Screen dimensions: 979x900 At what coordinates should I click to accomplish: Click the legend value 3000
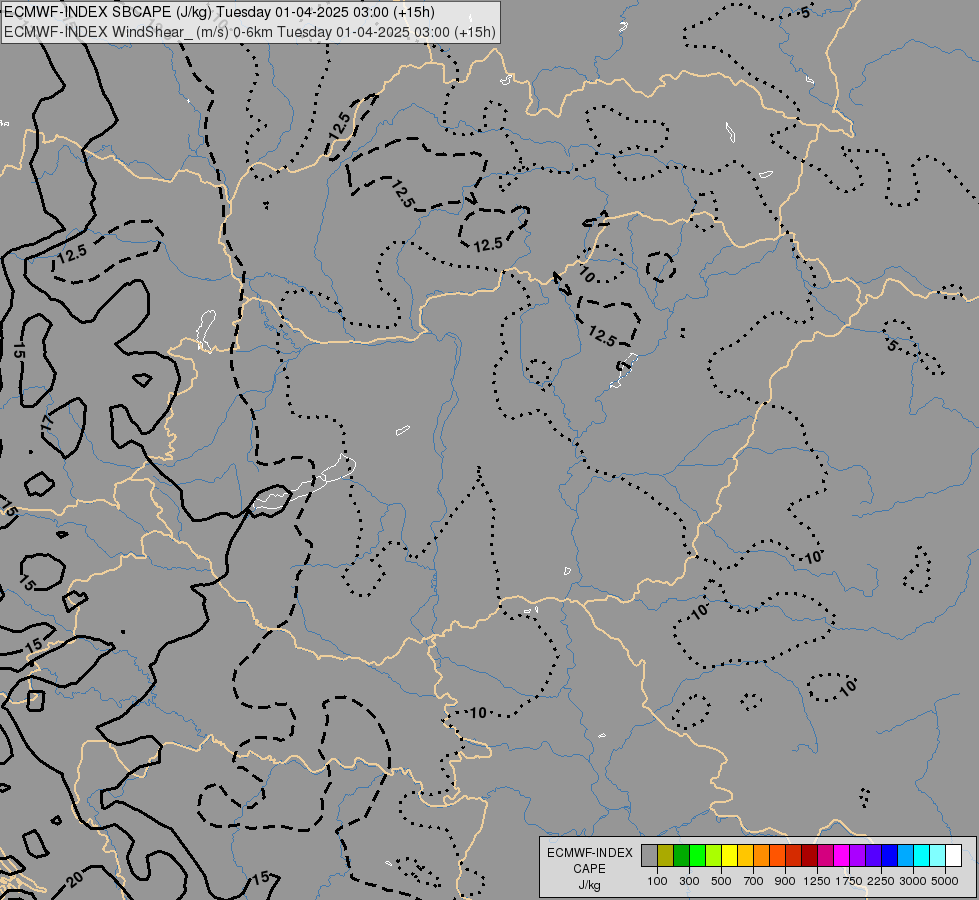point(913,881)
